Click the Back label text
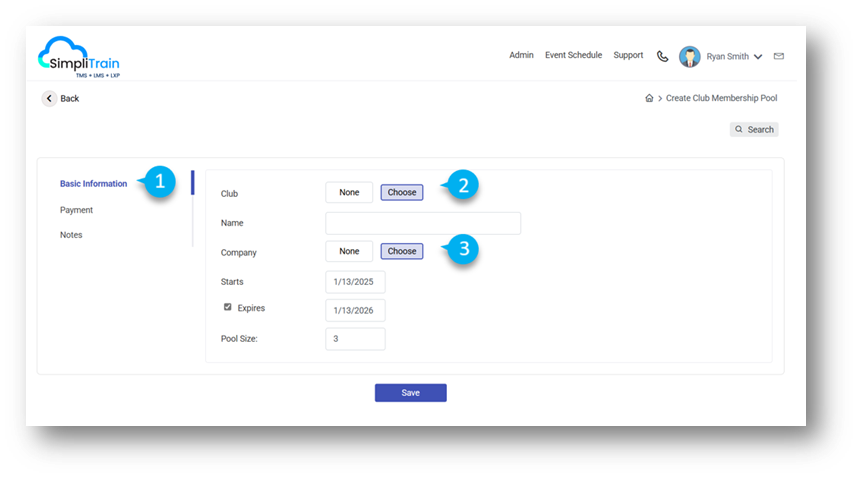The height and width of the screenshot is (478, 858). coord(69,98)
